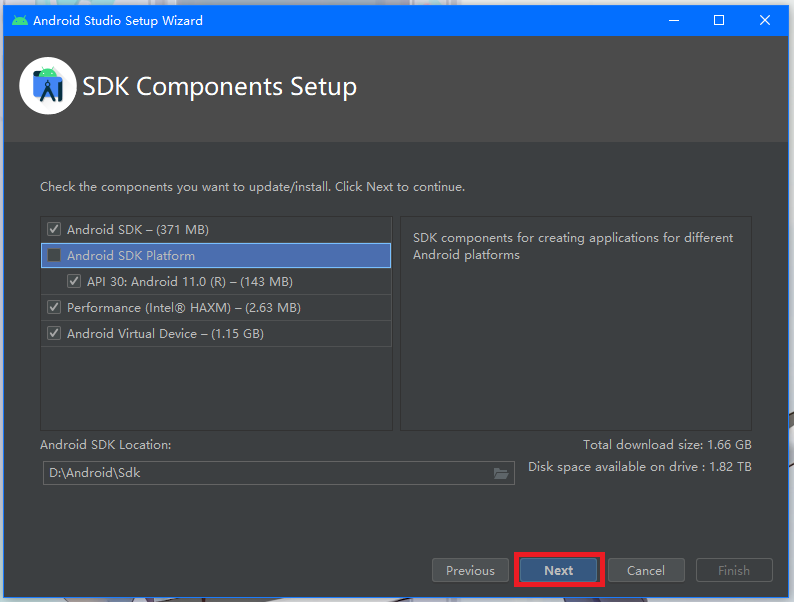Image resolution: width=794 pixels, height=602 pixels.
Task: Click the Android Studio logo beside SDK Components Setup
Action: click(x=48, y=86)
